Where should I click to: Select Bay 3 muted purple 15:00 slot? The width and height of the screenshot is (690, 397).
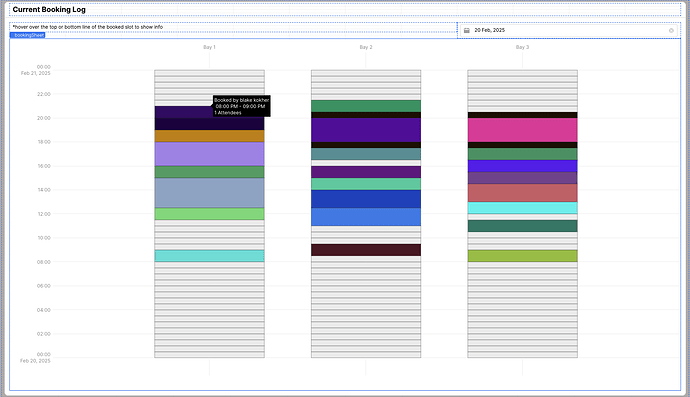pos(522,178)
